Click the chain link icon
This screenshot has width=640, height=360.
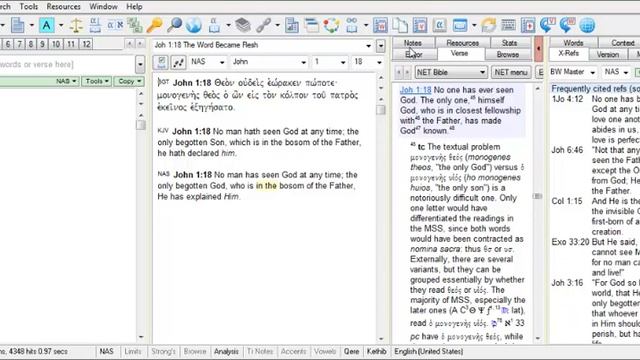pos(263,25)
